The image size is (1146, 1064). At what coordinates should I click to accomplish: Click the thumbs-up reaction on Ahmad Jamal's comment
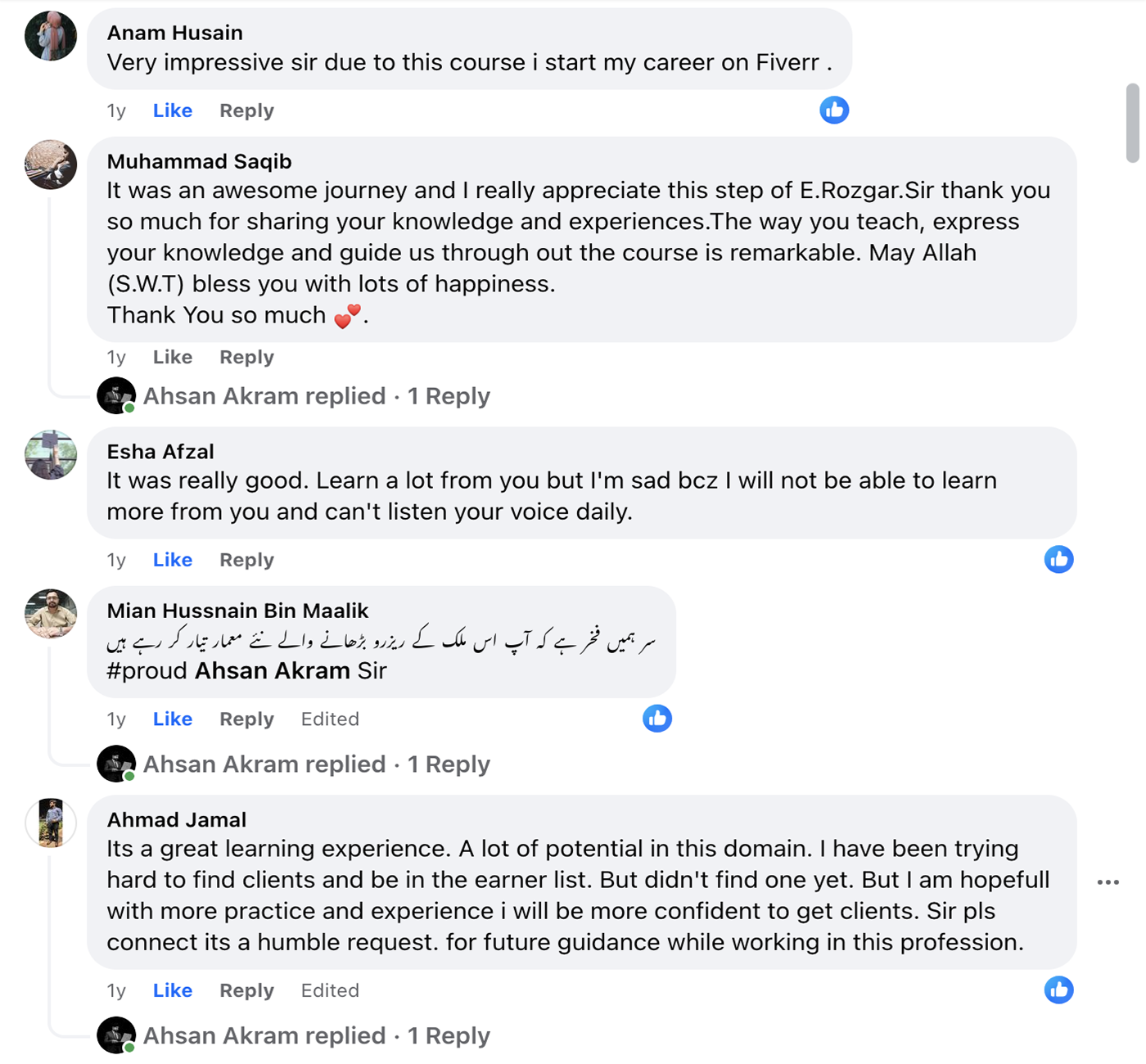(x=1058, y=990)
